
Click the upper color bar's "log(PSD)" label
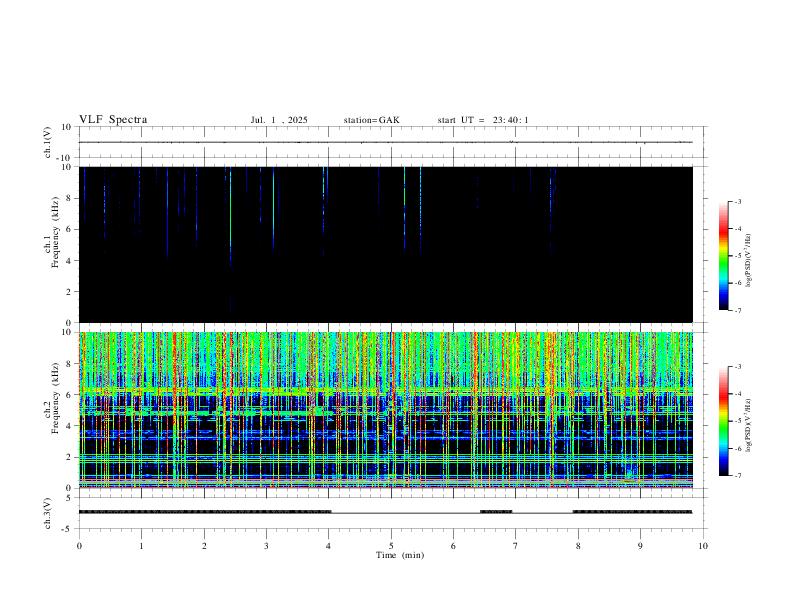pyautogui.click(x=749, y=260)
